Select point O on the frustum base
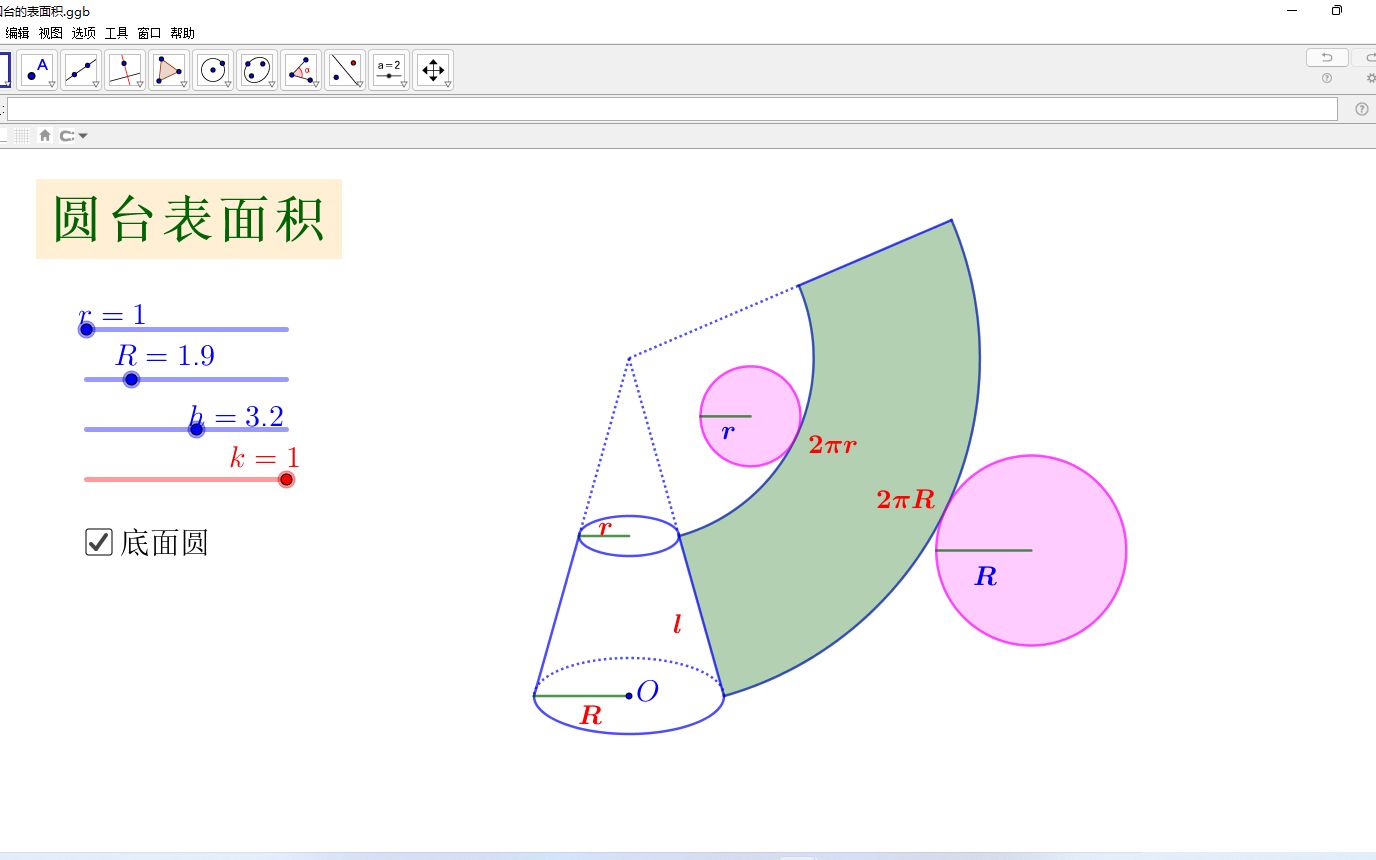 [629, 695]
